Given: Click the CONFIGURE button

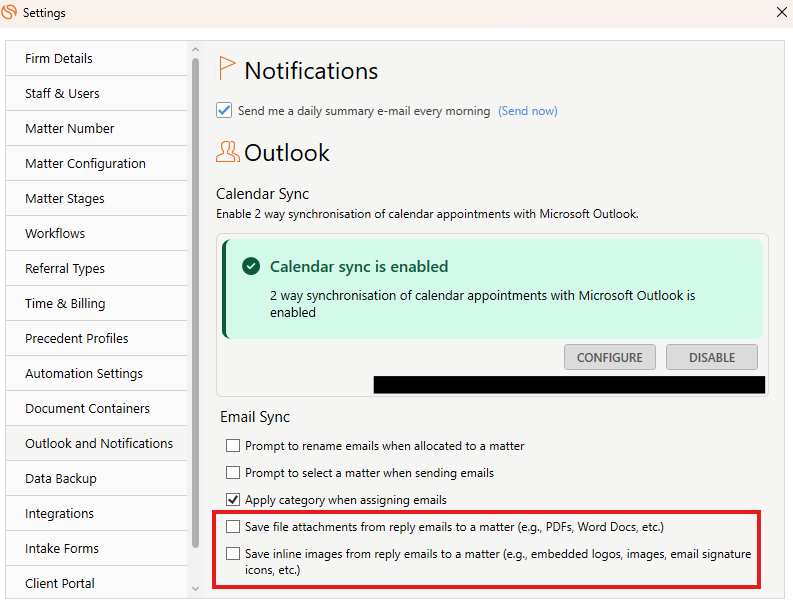Looking at the screenshot, I should (x=610, y=358).
